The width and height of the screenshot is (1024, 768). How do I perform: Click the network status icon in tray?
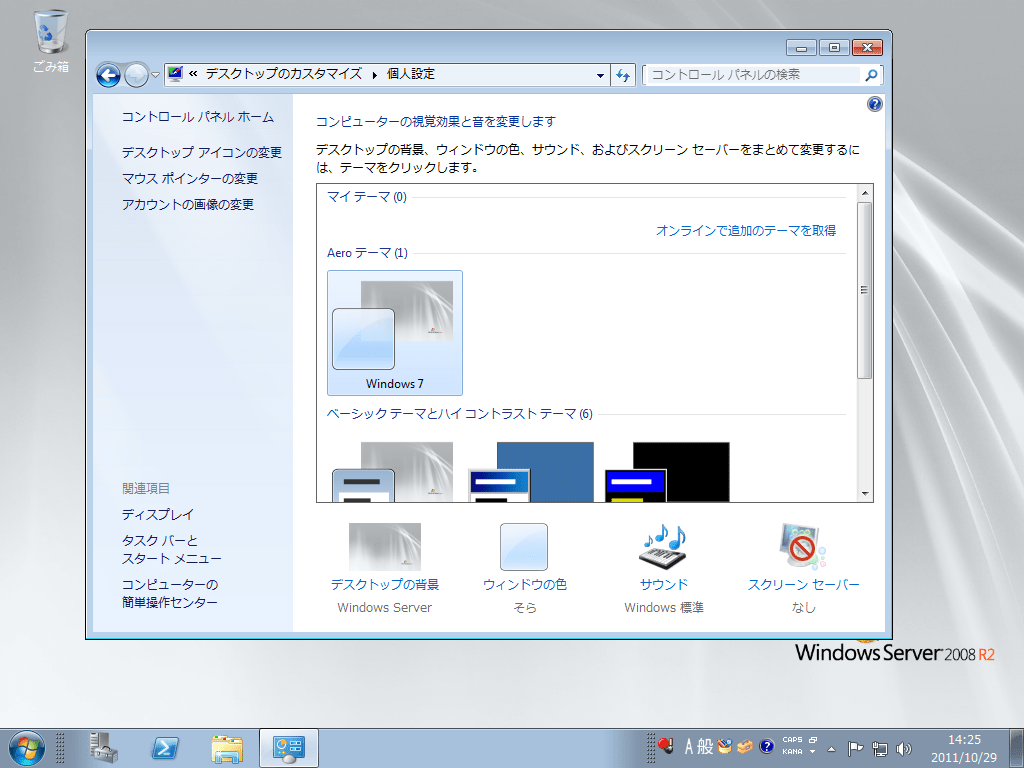(x=880, y=746)
